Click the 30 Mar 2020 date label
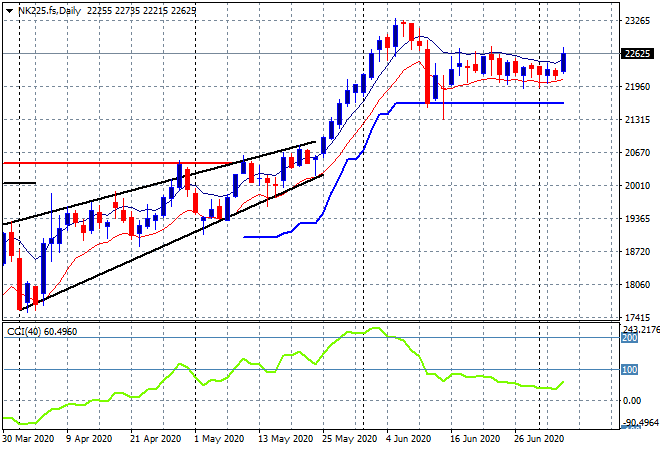660x450 pixels. tap(29, 439)
